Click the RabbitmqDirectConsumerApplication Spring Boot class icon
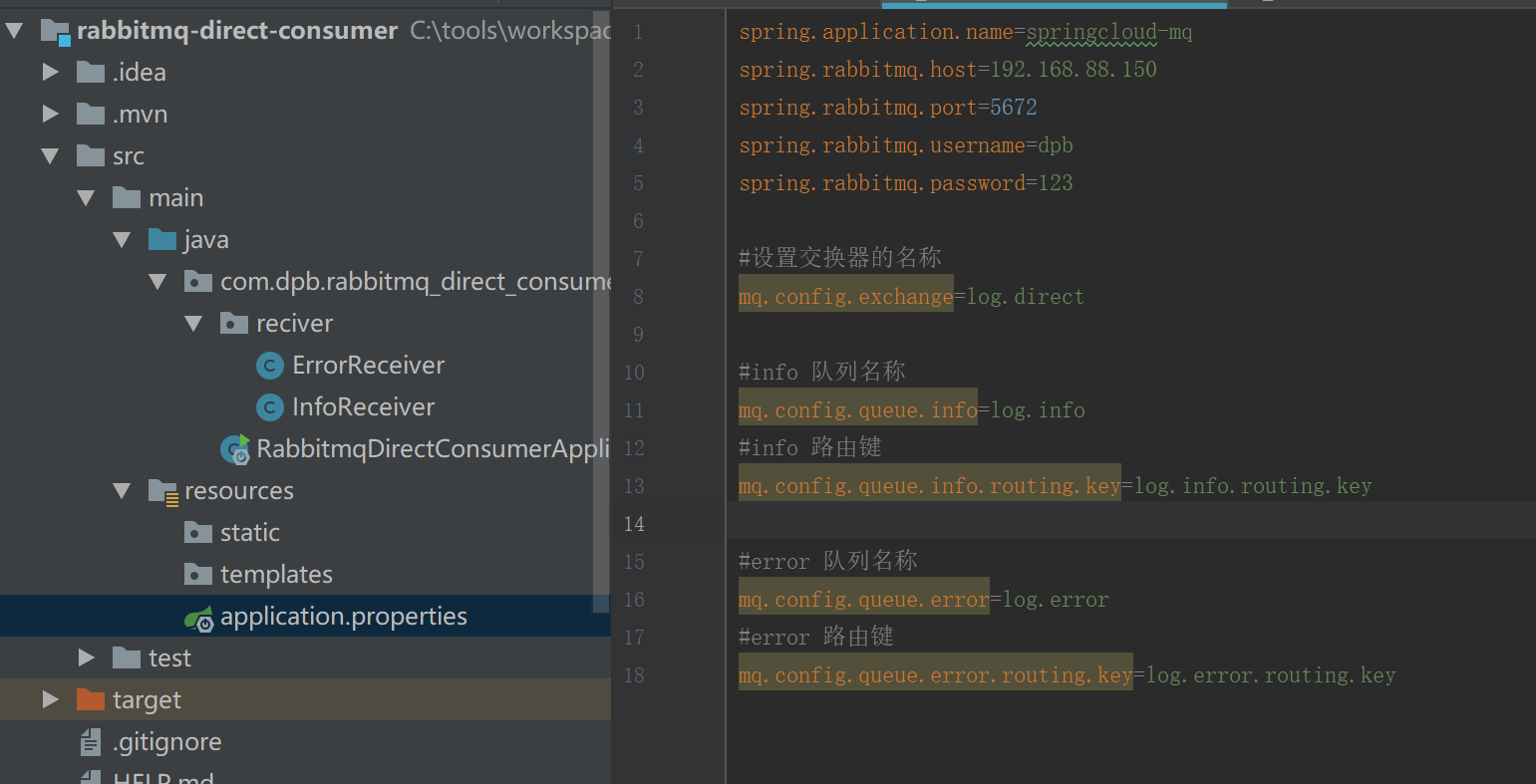The image size is (1536, 784). pyautogui.click(x=235, y=449)
